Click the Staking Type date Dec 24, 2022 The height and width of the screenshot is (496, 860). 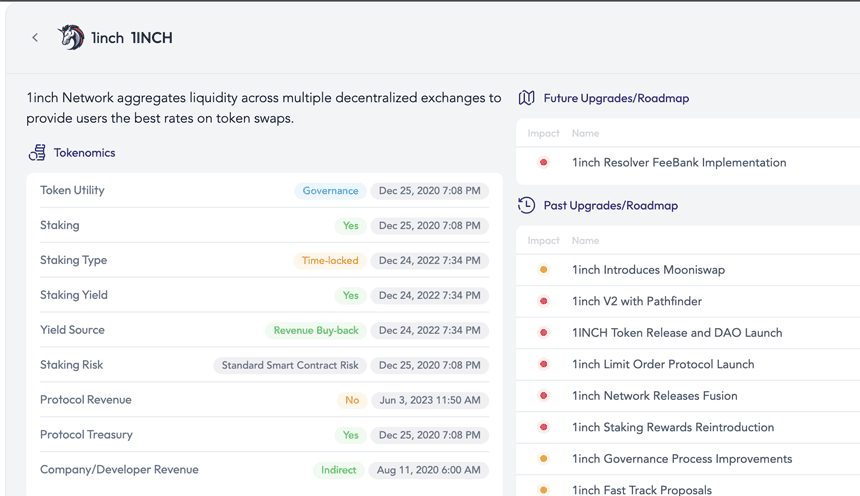429,261
